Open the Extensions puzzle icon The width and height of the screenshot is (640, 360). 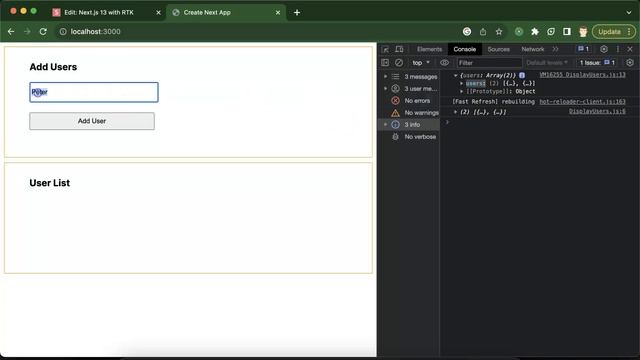[535, 31]
